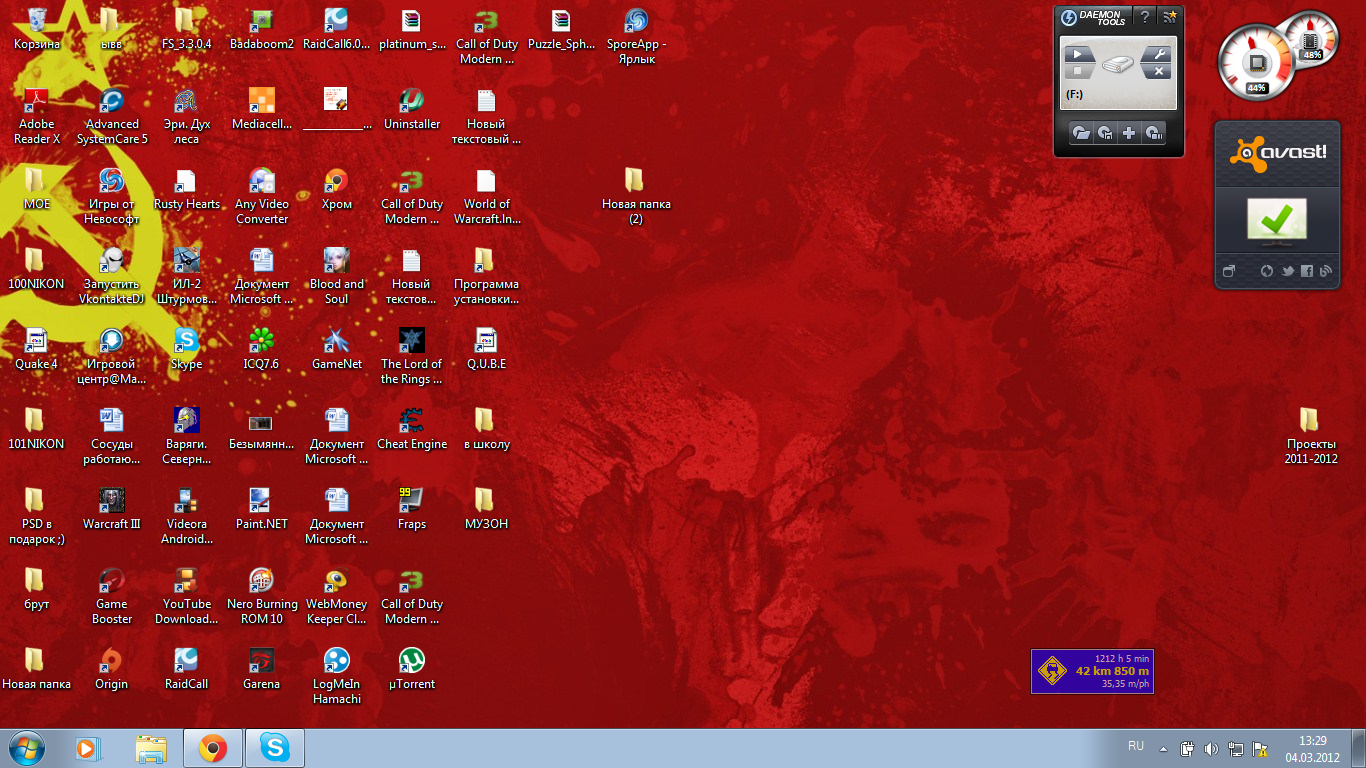Launch Game Booster shortcut
The height and width of the screenshot is (768, 1366).
point(112,595)
